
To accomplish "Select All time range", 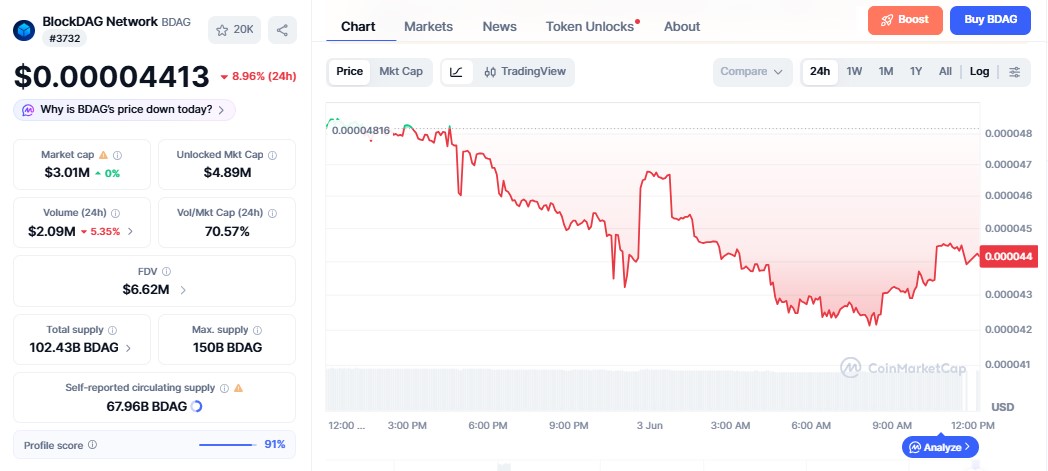I will pyautogui.click(x=945, y=71).
